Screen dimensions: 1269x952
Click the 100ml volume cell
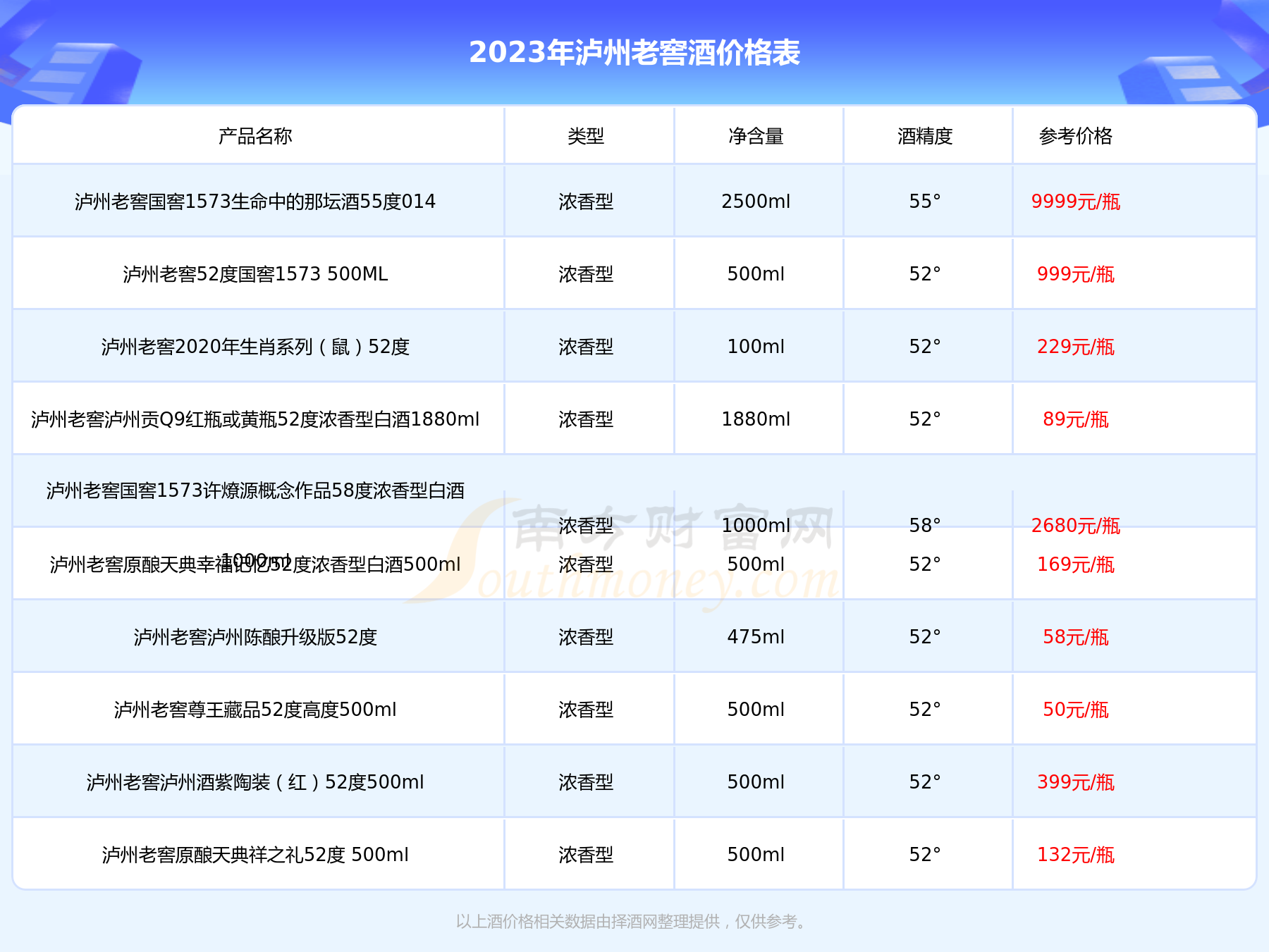(756, 347)
